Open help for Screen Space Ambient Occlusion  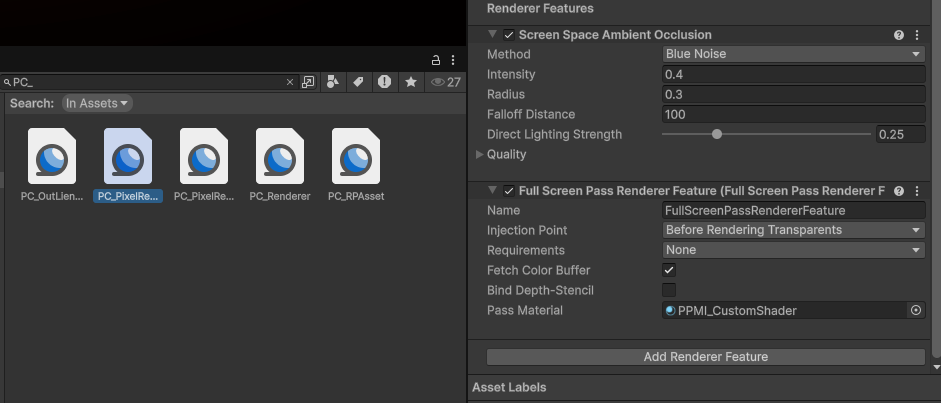click(899, 35)
